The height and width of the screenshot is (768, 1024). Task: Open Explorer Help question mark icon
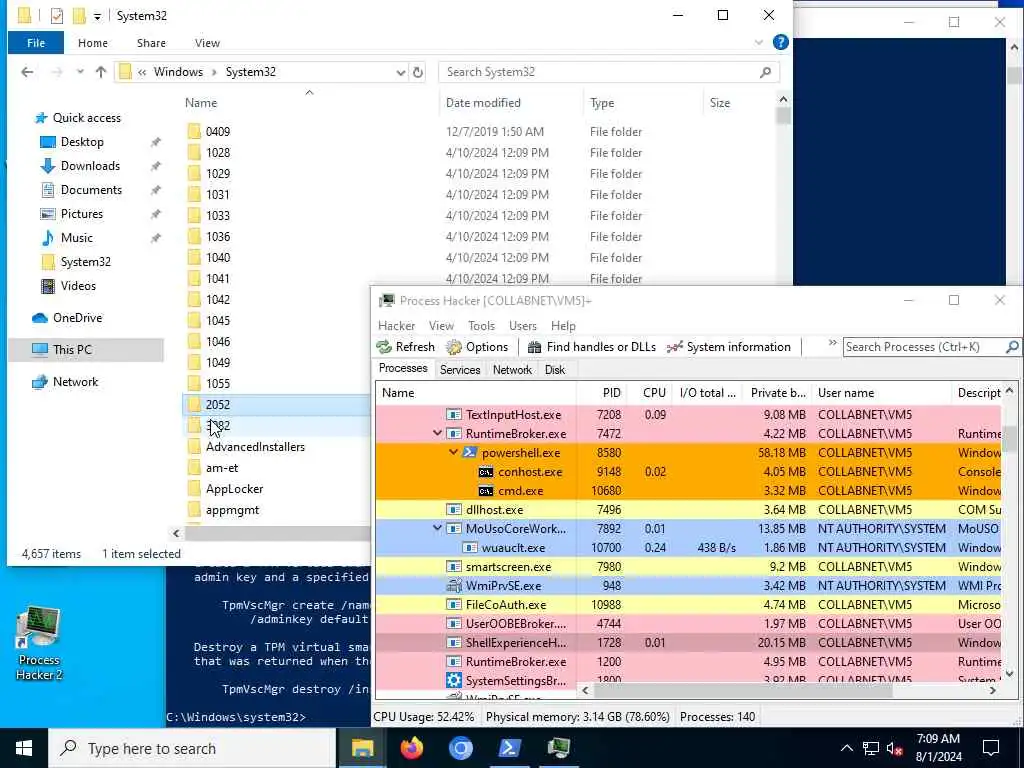[780, 42]
